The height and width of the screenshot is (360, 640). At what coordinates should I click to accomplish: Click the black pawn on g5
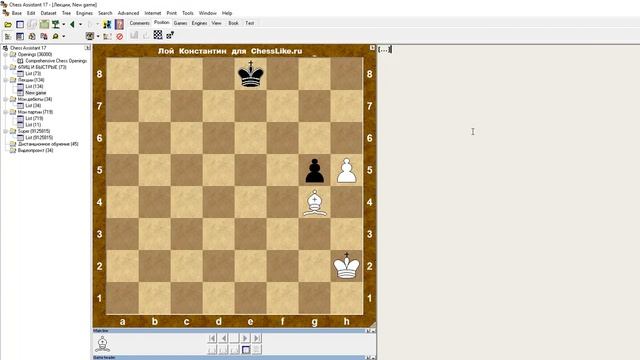315,170
